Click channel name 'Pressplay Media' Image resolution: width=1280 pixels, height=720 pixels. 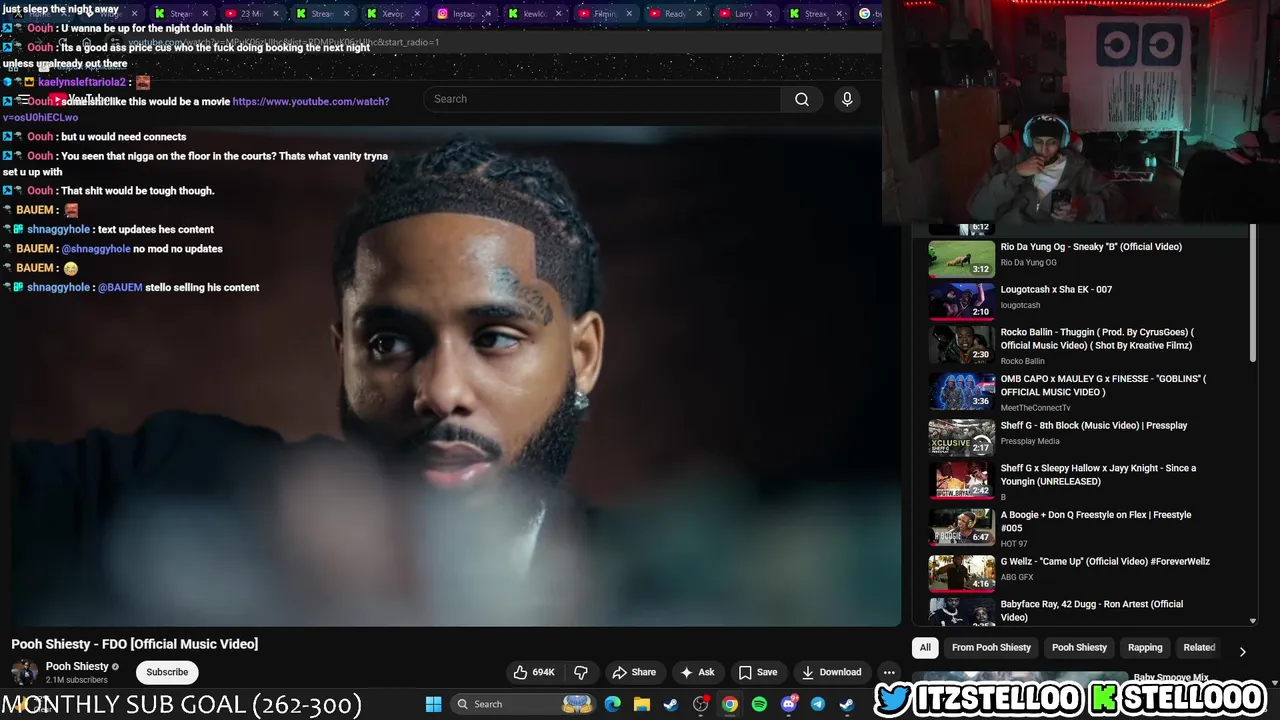tap(1030, 441)
